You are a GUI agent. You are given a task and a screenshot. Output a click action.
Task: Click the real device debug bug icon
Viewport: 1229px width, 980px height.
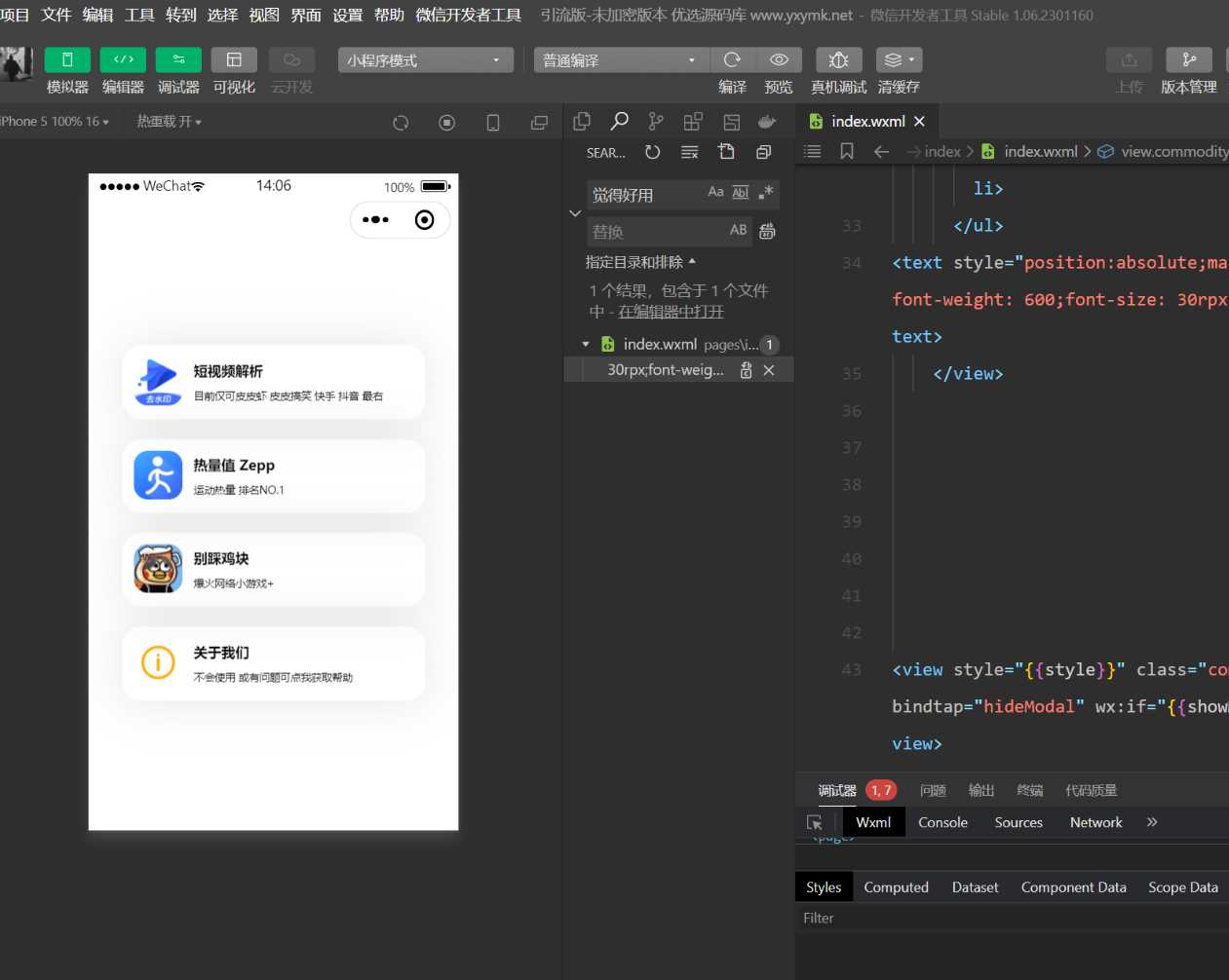click(x=838, y=60)
